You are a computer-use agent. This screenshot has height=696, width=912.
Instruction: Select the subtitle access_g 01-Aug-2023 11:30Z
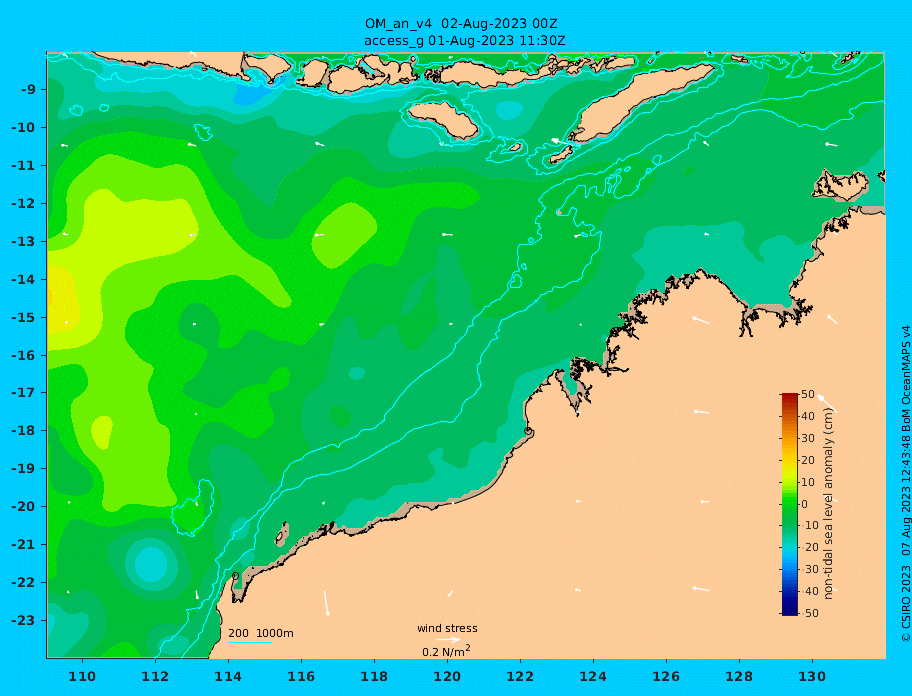coord(464,41)
